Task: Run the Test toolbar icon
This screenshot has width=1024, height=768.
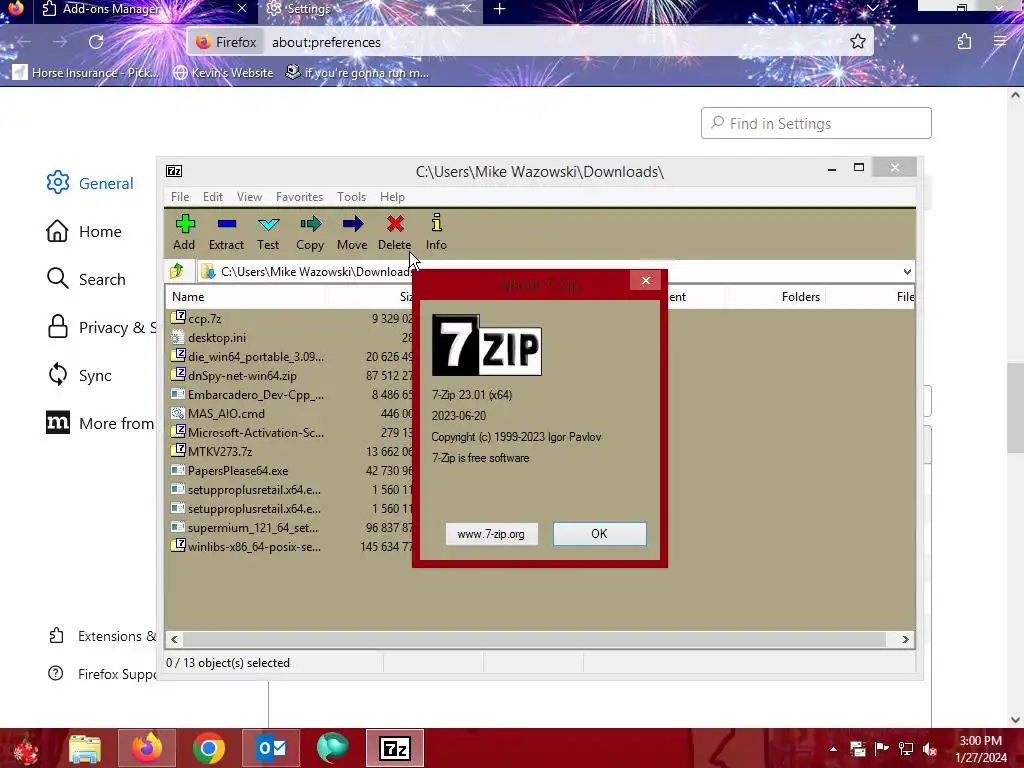Action: tap(268, 225)
